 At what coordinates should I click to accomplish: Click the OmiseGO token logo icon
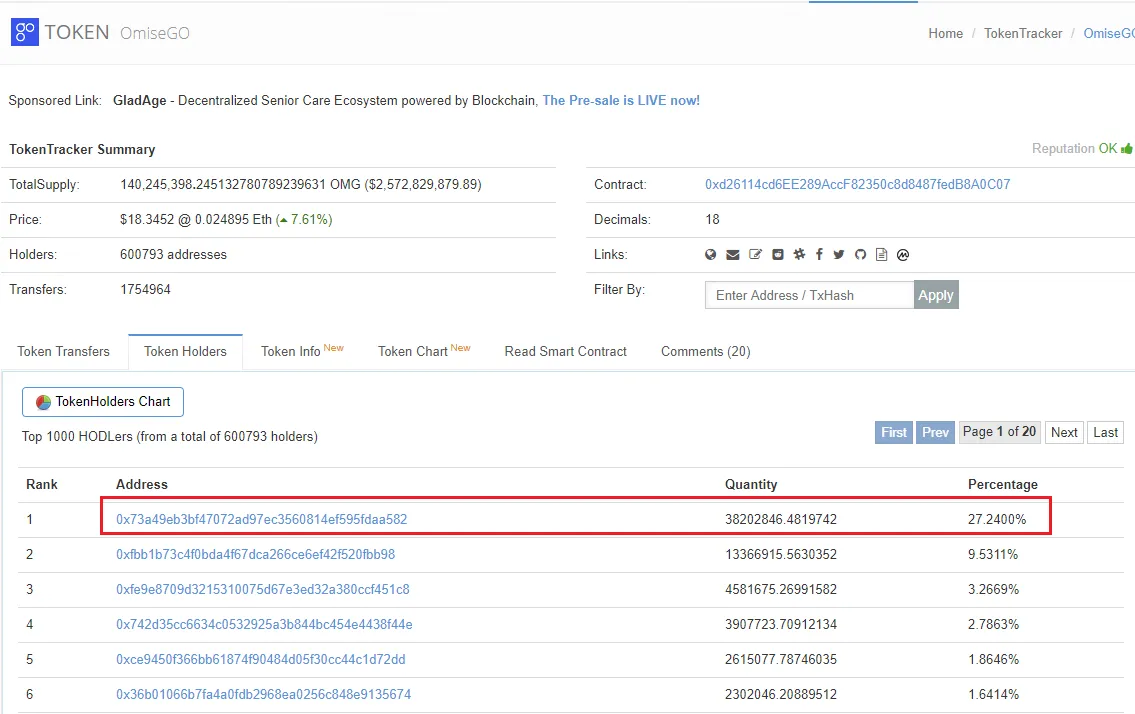tap(25, 33)
